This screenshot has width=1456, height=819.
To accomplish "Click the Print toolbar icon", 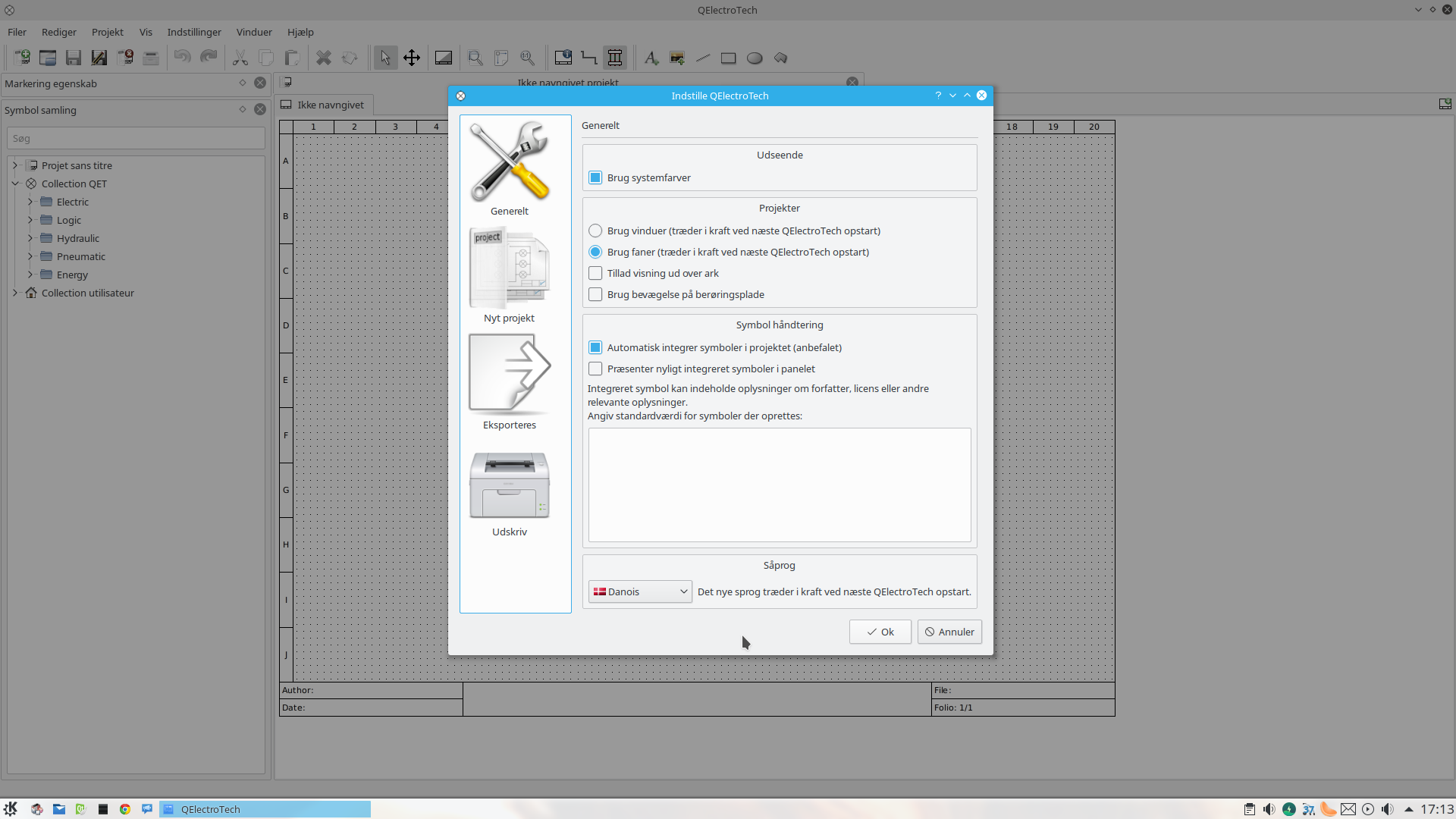I will click(x=151, y=58).
